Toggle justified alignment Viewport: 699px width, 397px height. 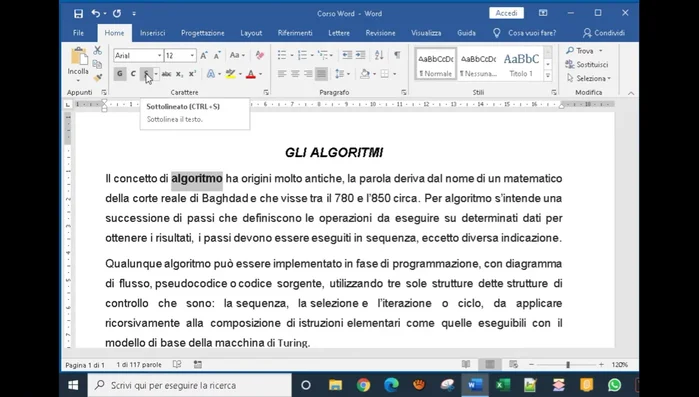click(321, 74)
